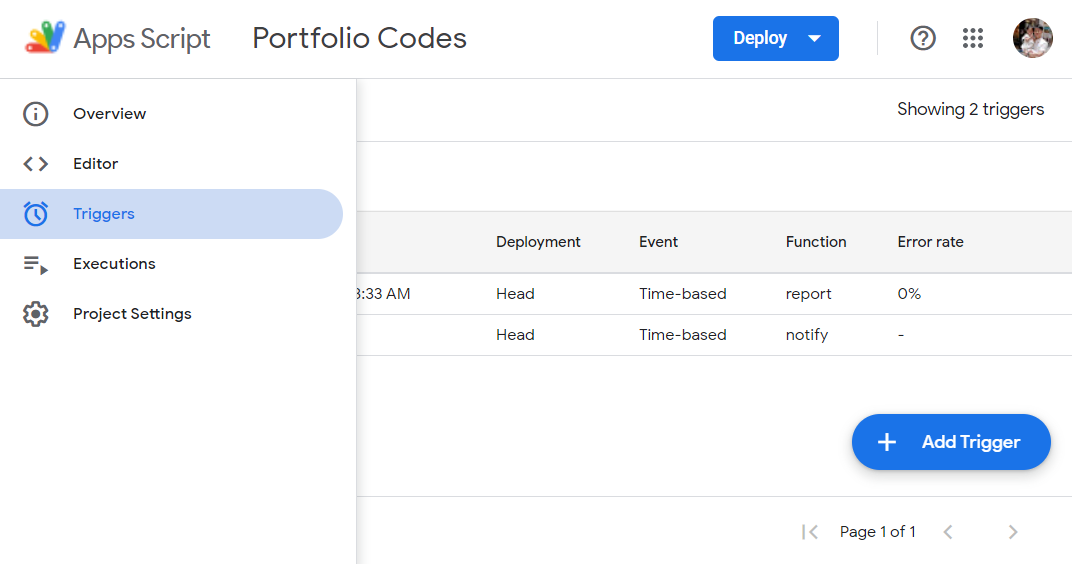Click the Executions list-play icon
Viewport: 1072px width, 564px height.
coord(36,264)
